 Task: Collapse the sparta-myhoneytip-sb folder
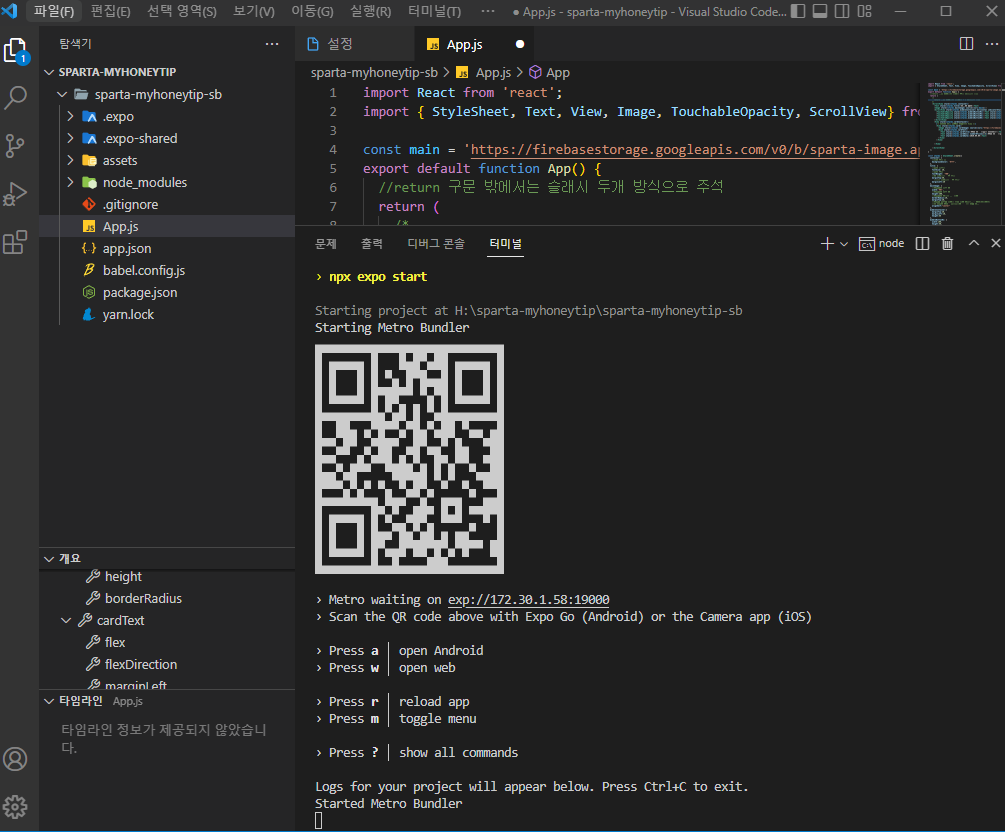click(x=62, y=94)
